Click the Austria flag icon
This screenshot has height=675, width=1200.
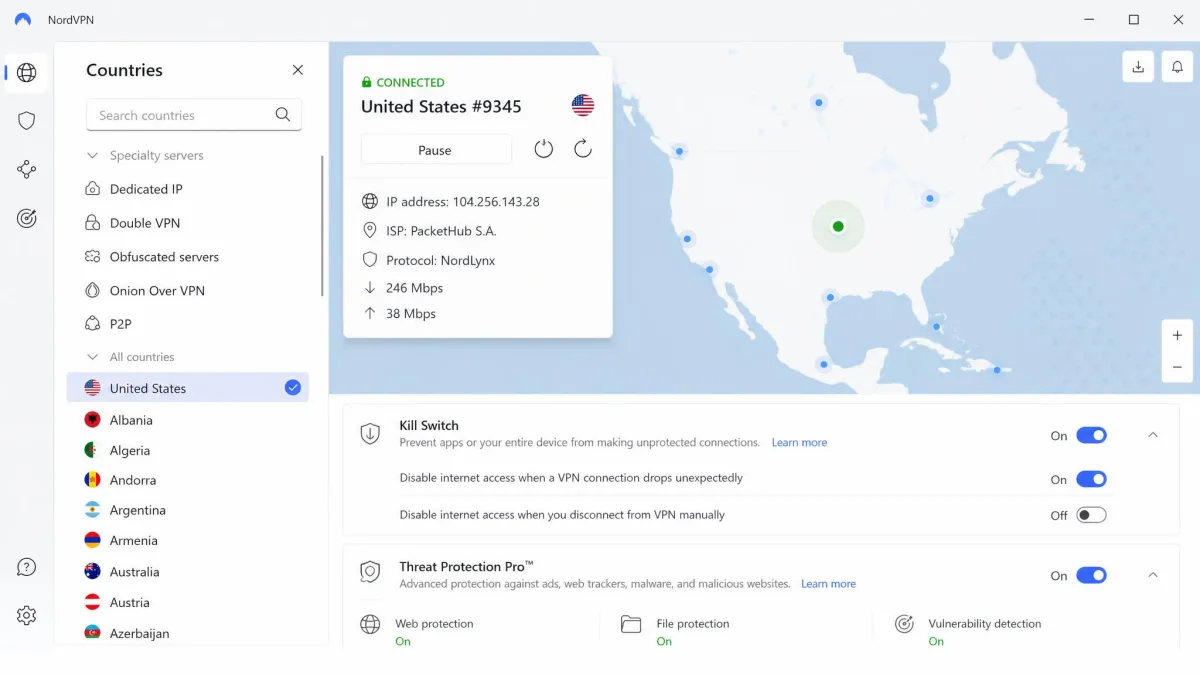pyautogui.click(x=93, y=602)
